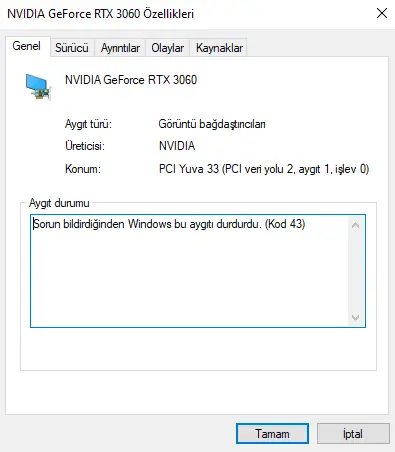Image resolution: width=395 pixels, height=452 pixels.
Task: Click the display adapter device icon
Action: coord(38,87)
